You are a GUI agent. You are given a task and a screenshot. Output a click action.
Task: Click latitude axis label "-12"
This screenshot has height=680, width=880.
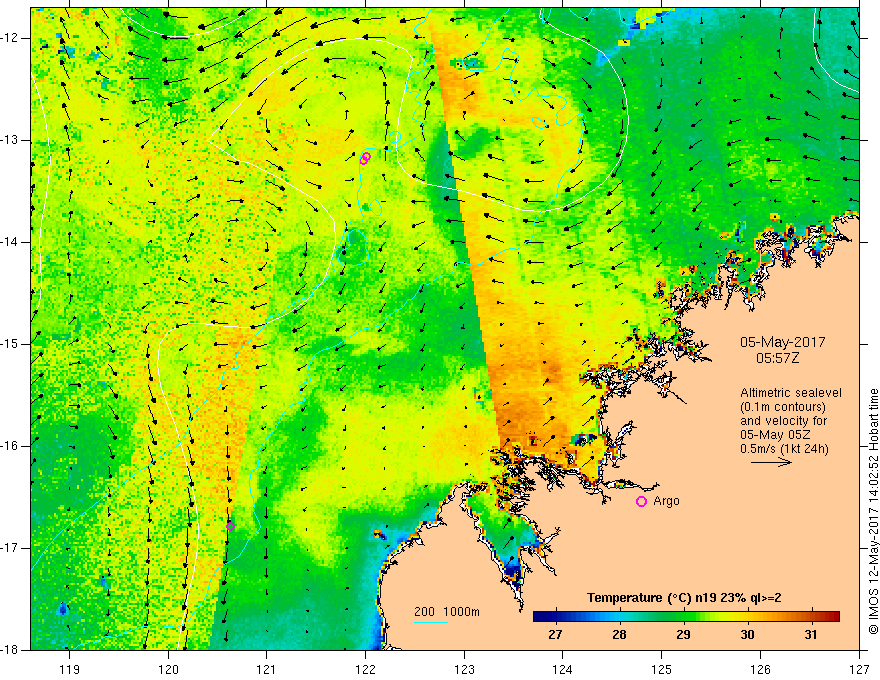click(x=10, y=38)
